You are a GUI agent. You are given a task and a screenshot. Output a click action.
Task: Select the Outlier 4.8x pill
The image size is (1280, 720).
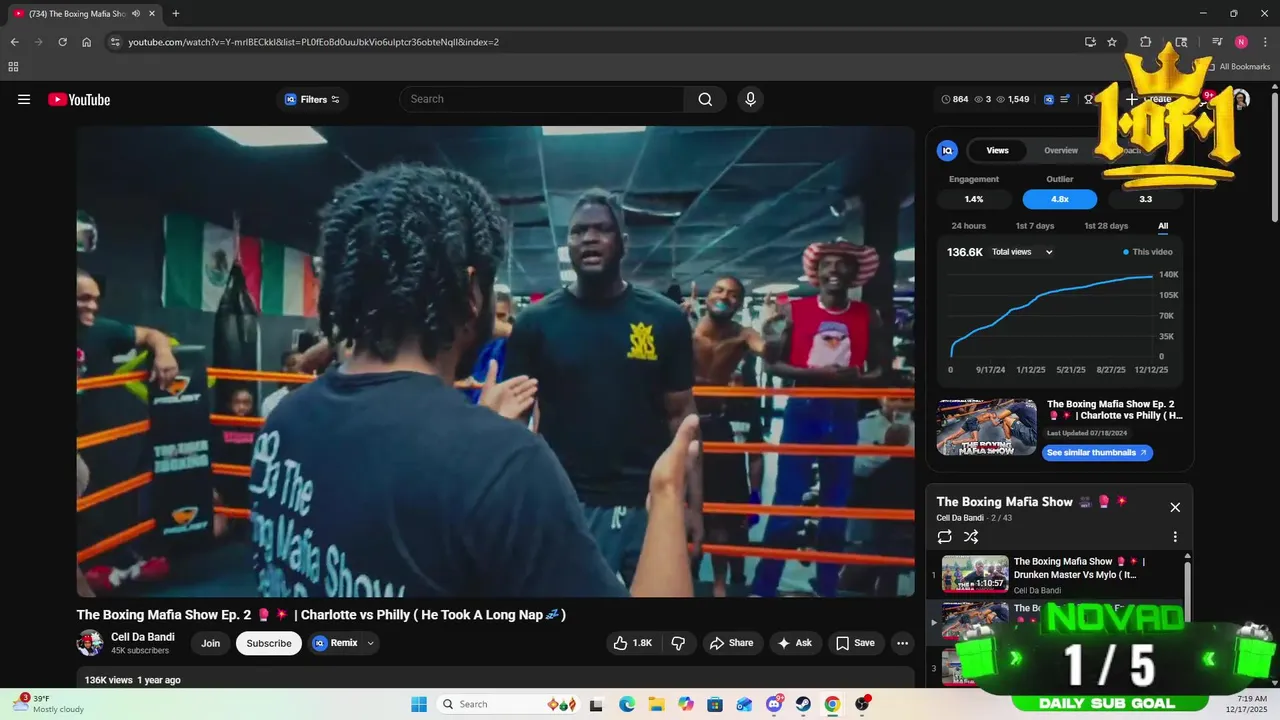[1060, 199]
